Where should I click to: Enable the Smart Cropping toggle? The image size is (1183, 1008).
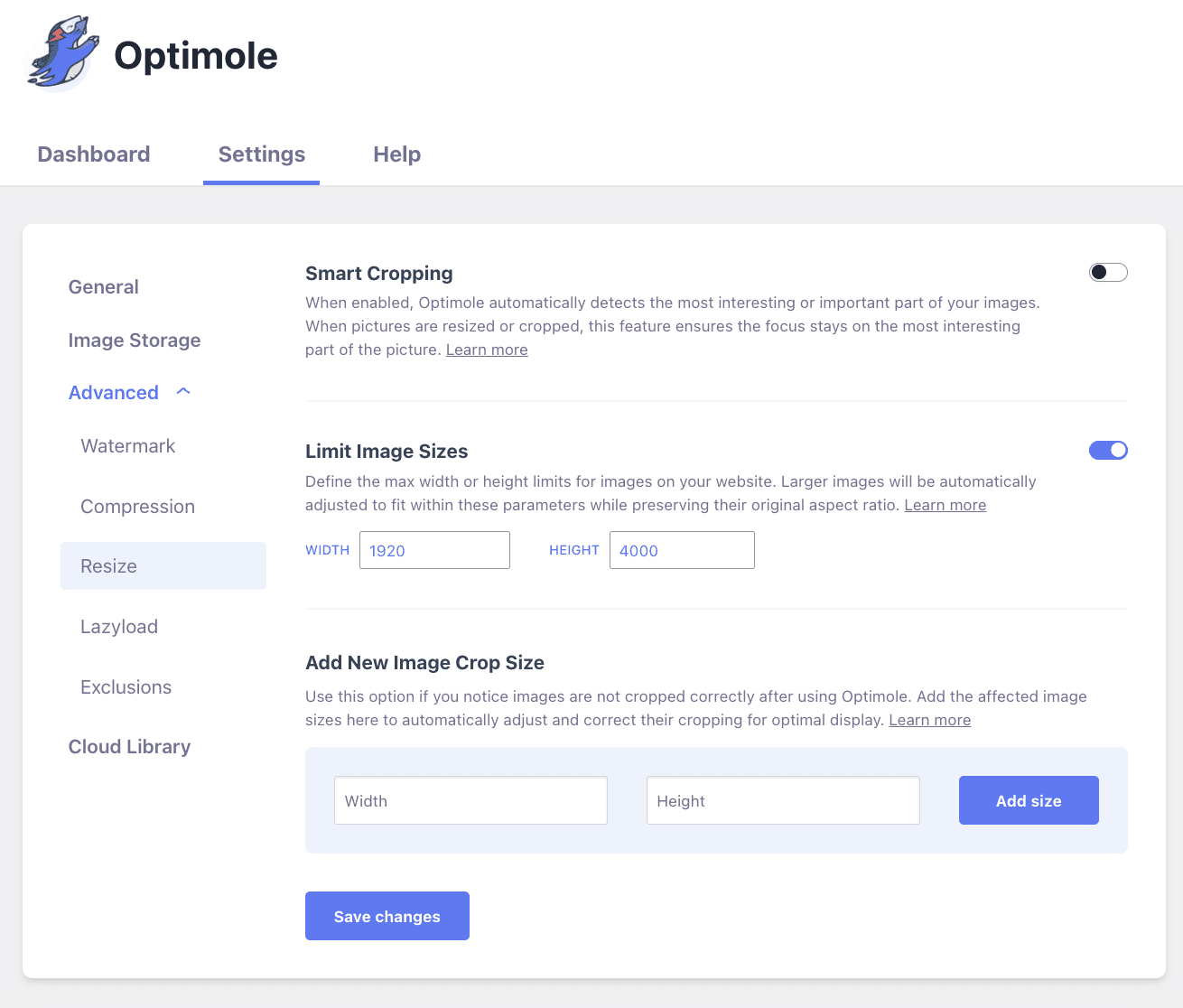[1108, 272]
